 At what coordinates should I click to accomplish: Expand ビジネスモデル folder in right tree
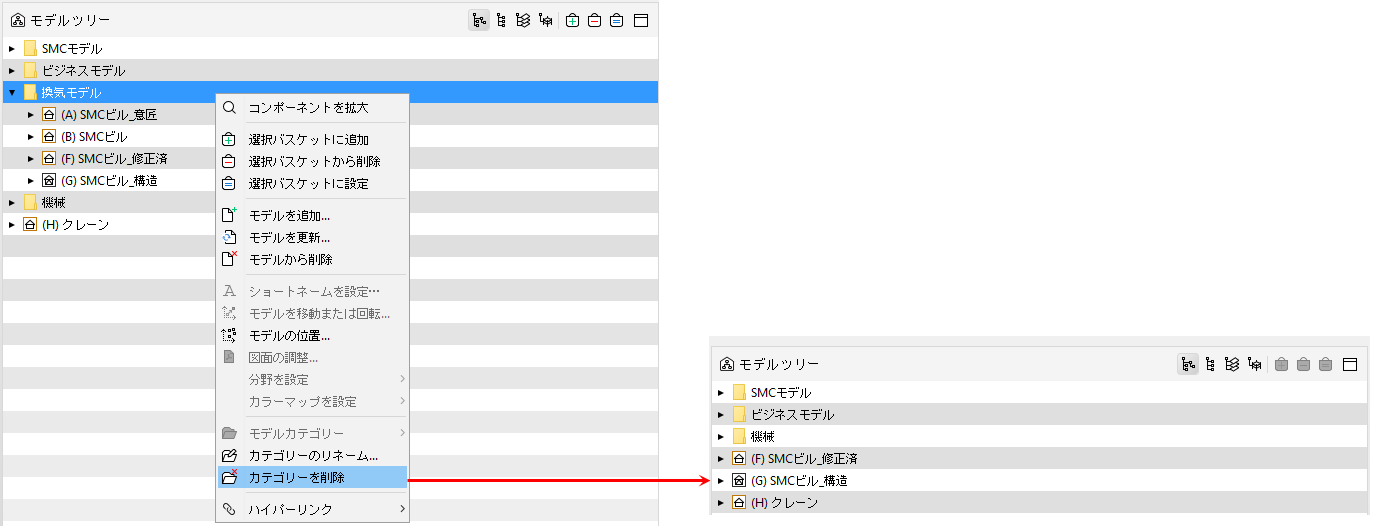pyautogui.click(x=721, y=414)
